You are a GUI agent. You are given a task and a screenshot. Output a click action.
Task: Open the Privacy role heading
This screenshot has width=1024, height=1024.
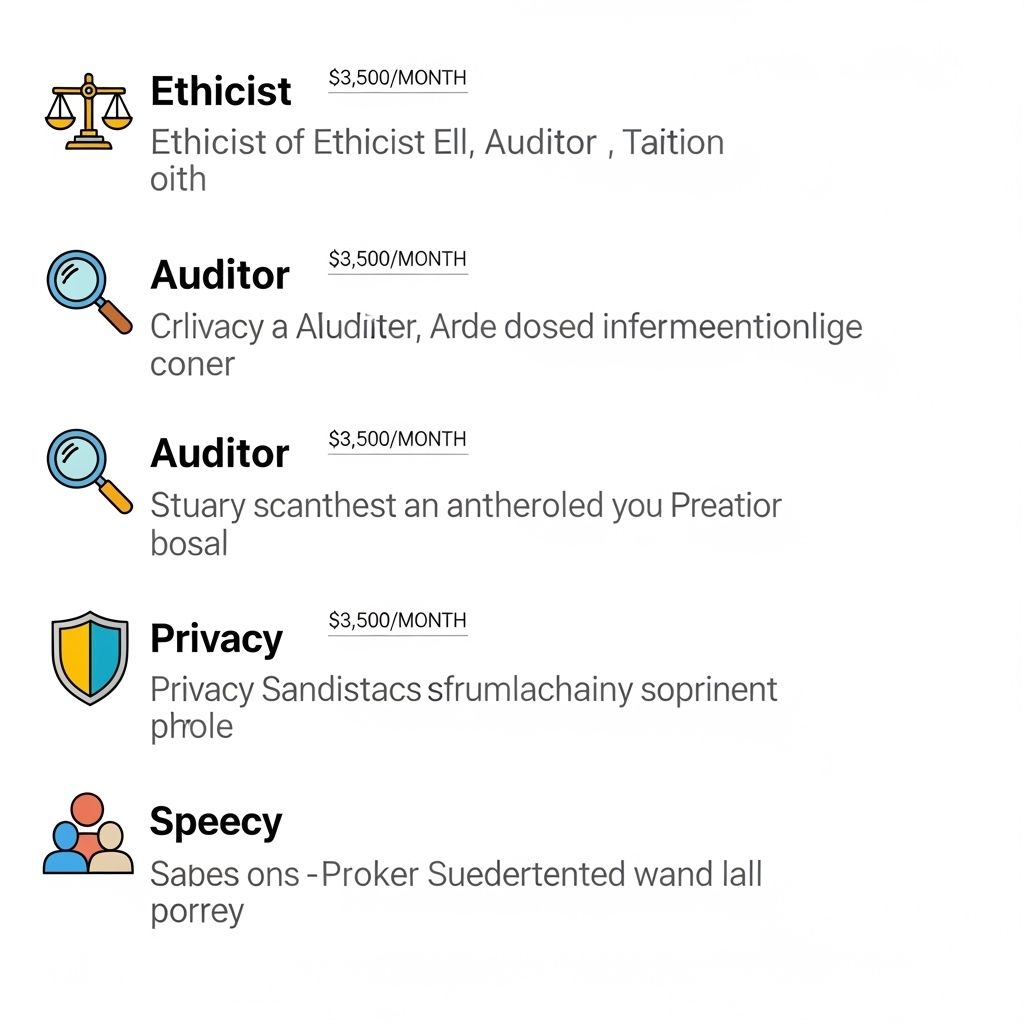(x=216, y=638)
